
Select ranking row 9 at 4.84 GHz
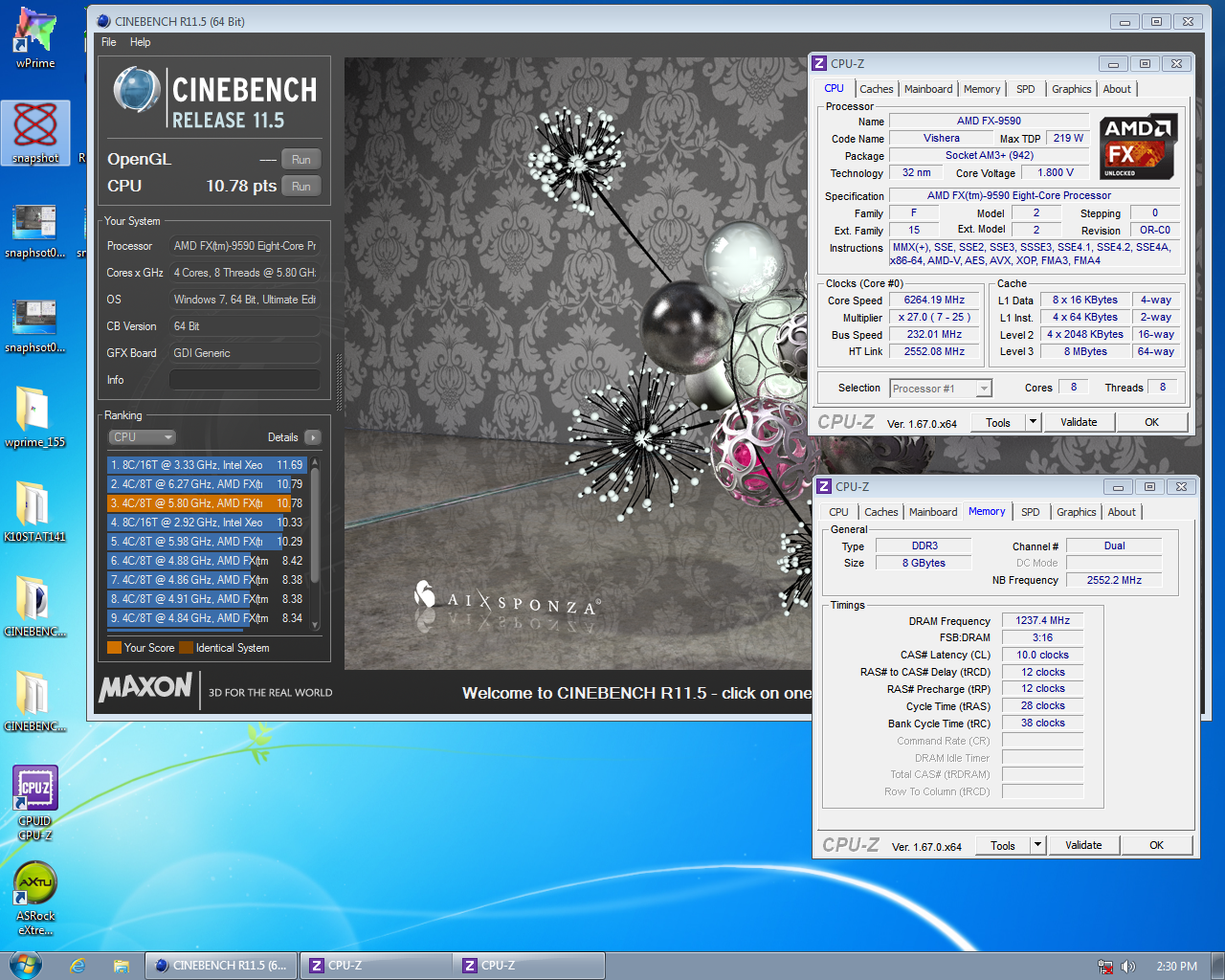[207, 618]
